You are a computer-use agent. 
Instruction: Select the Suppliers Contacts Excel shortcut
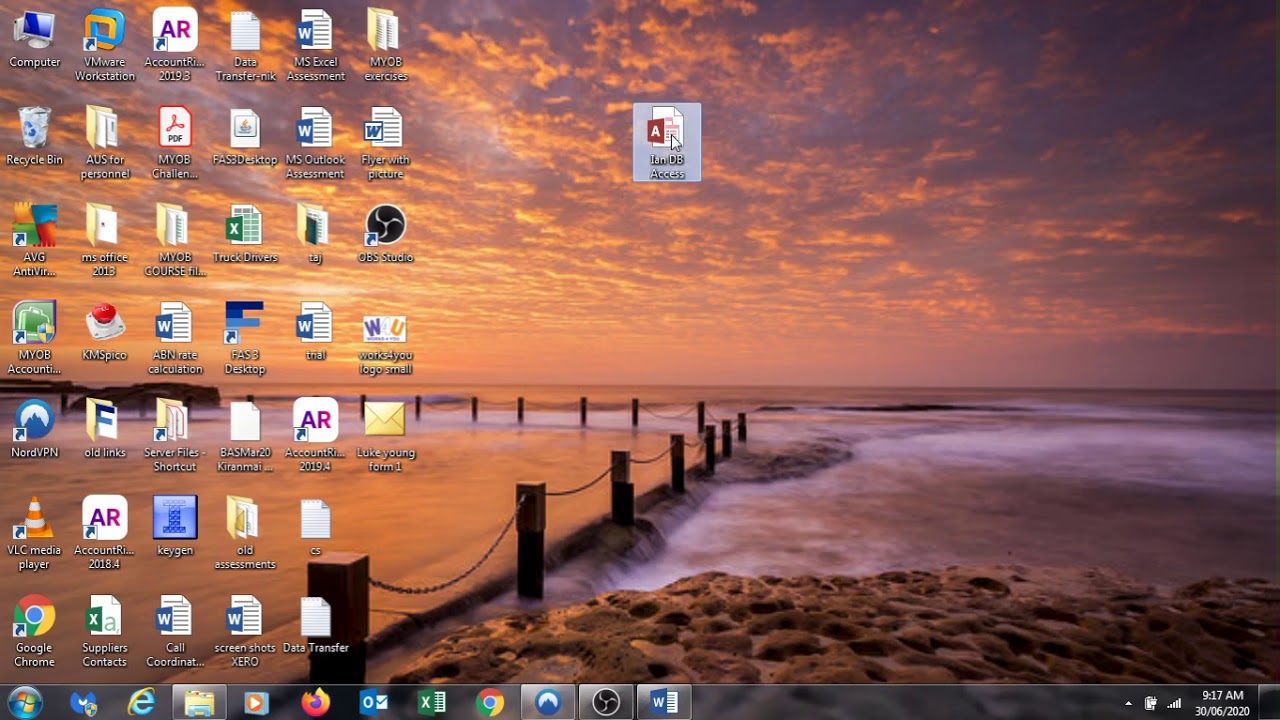point(104,631)
